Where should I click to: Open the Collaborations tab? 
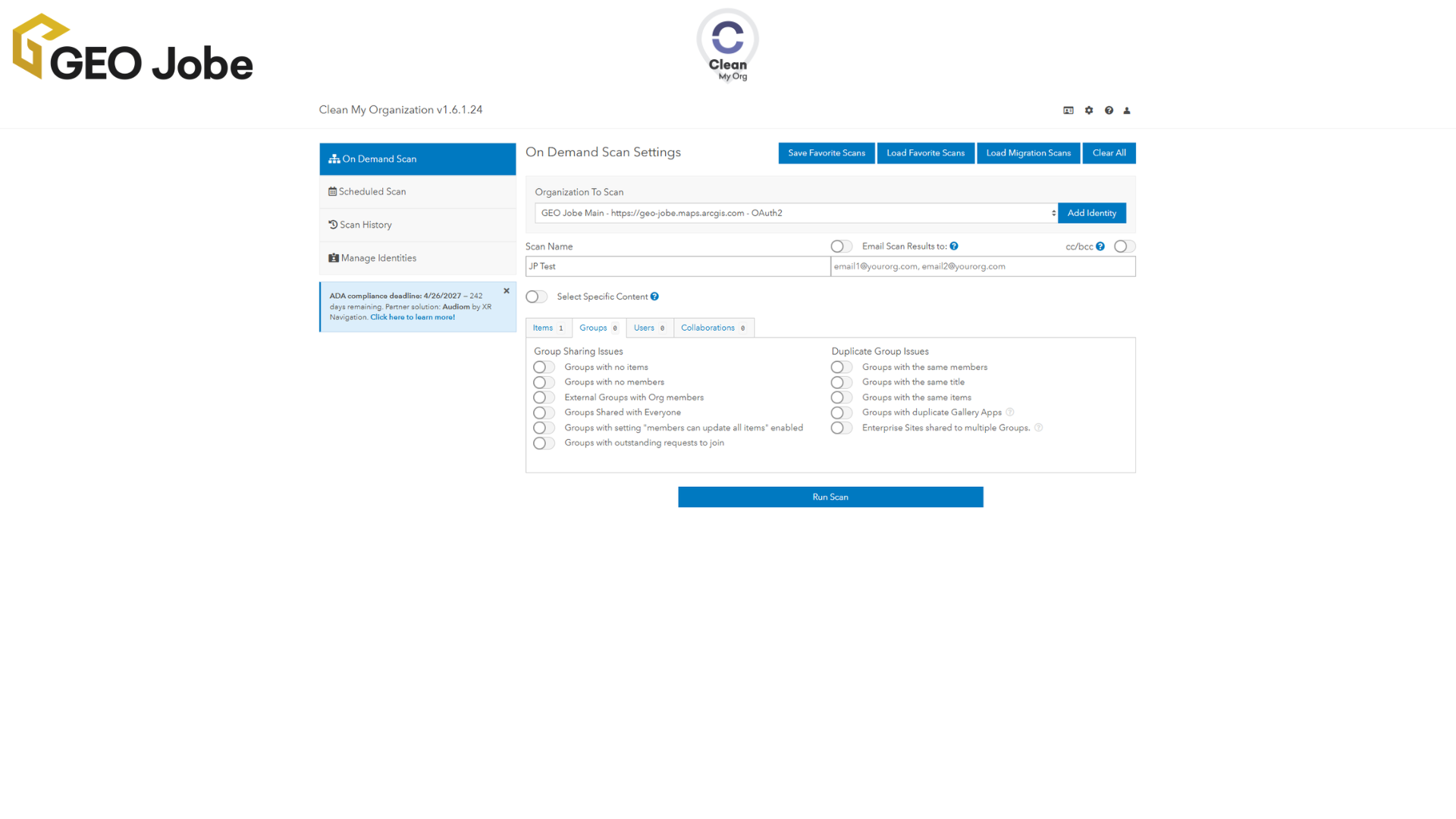(x=714, y=328)
